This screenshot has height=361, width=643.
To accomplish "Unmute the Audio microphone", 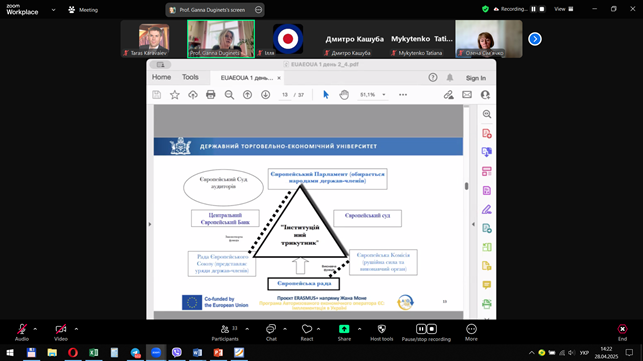I will point(22,332).
